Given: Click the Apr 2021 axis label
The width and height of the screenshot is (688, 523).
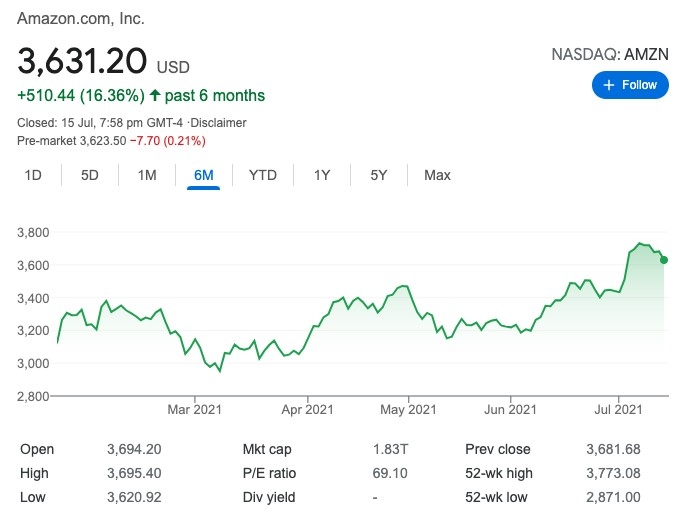Looking at the screenshot, I should (x=307, y=410).
